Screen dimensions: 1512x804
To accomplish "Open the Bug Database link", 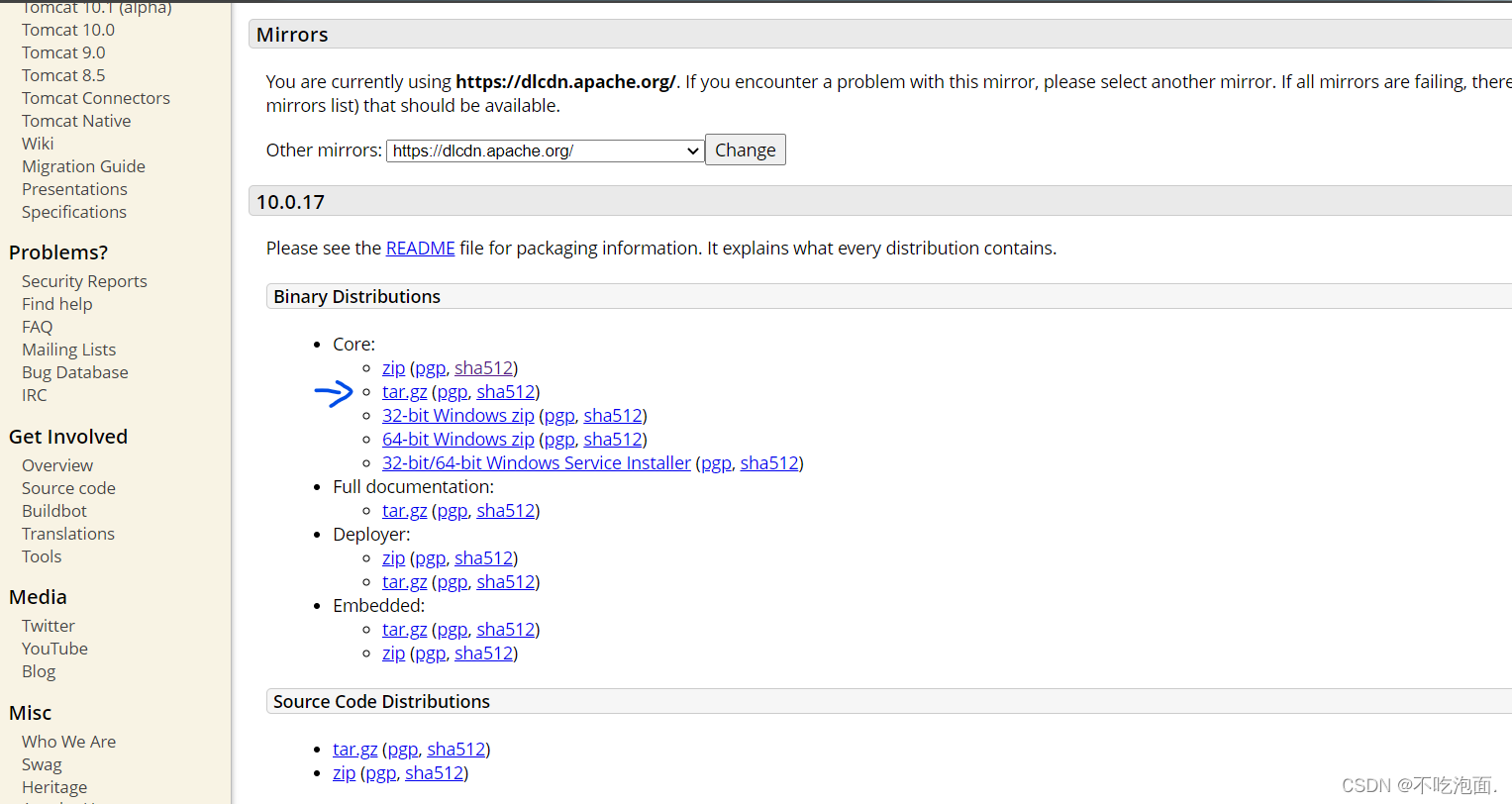I will click(75, 372).
